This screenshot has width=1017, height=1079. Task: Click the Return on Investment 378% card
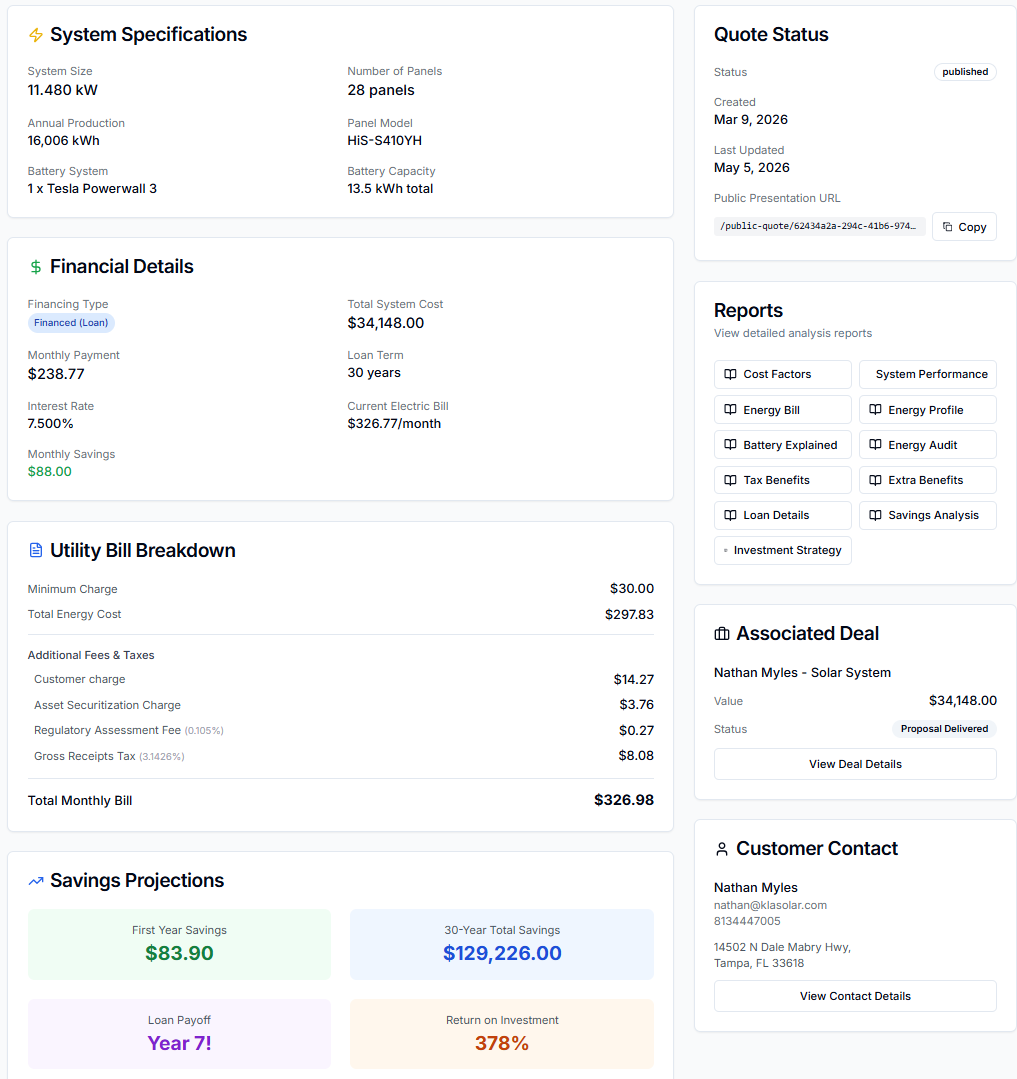pos(502,1034)
